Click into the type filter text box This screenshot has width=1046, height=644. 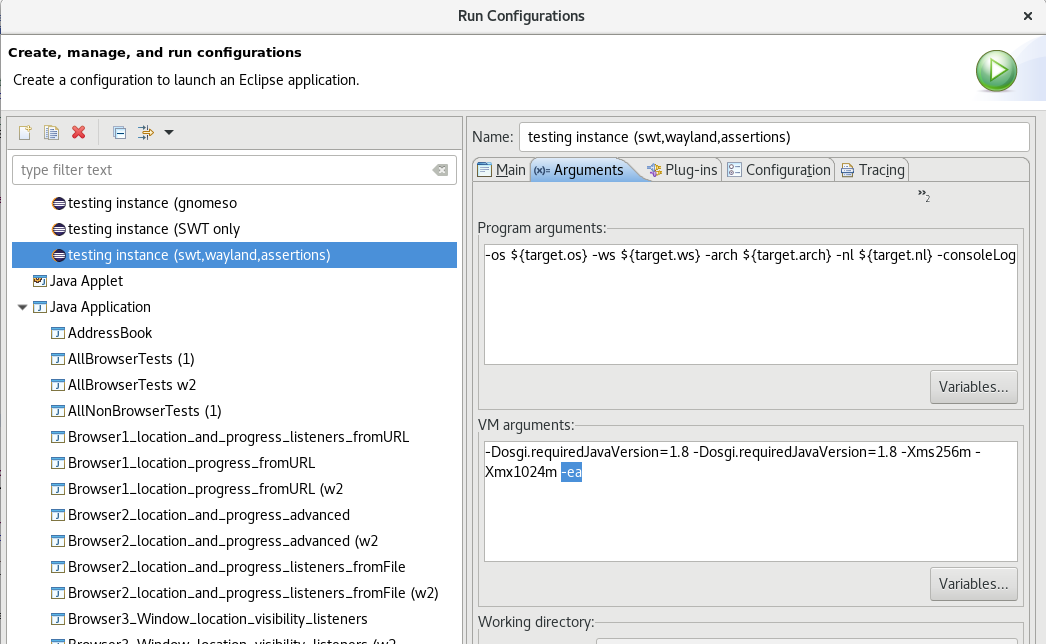tap(220, 170)
